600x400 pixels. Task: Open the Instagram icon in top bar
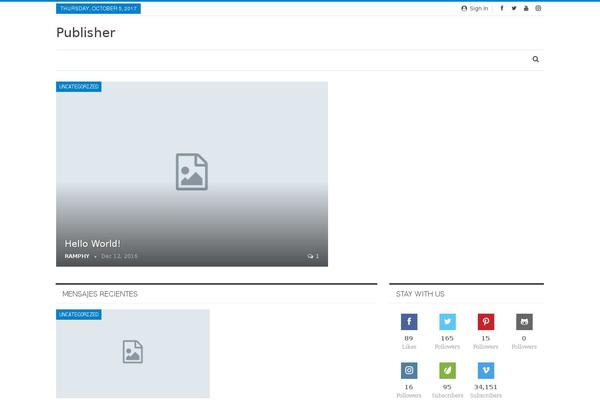(538, 8)
